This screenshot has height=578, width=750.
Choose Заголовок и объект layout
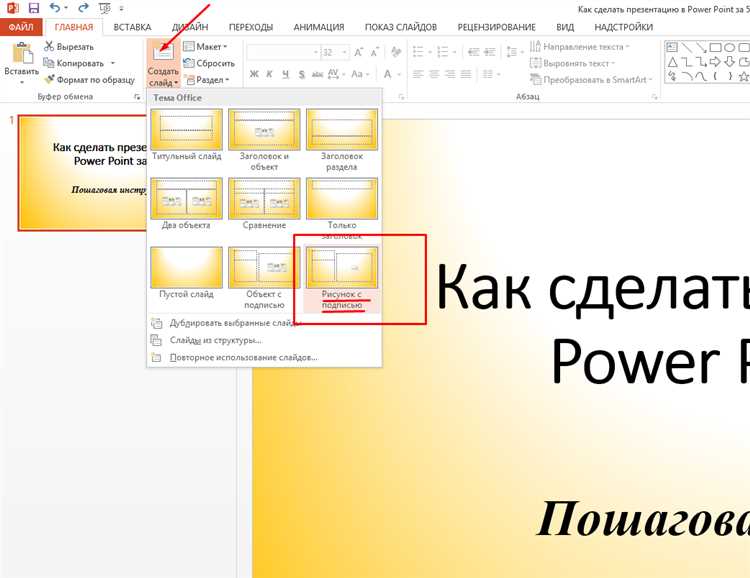click(264, 140)
